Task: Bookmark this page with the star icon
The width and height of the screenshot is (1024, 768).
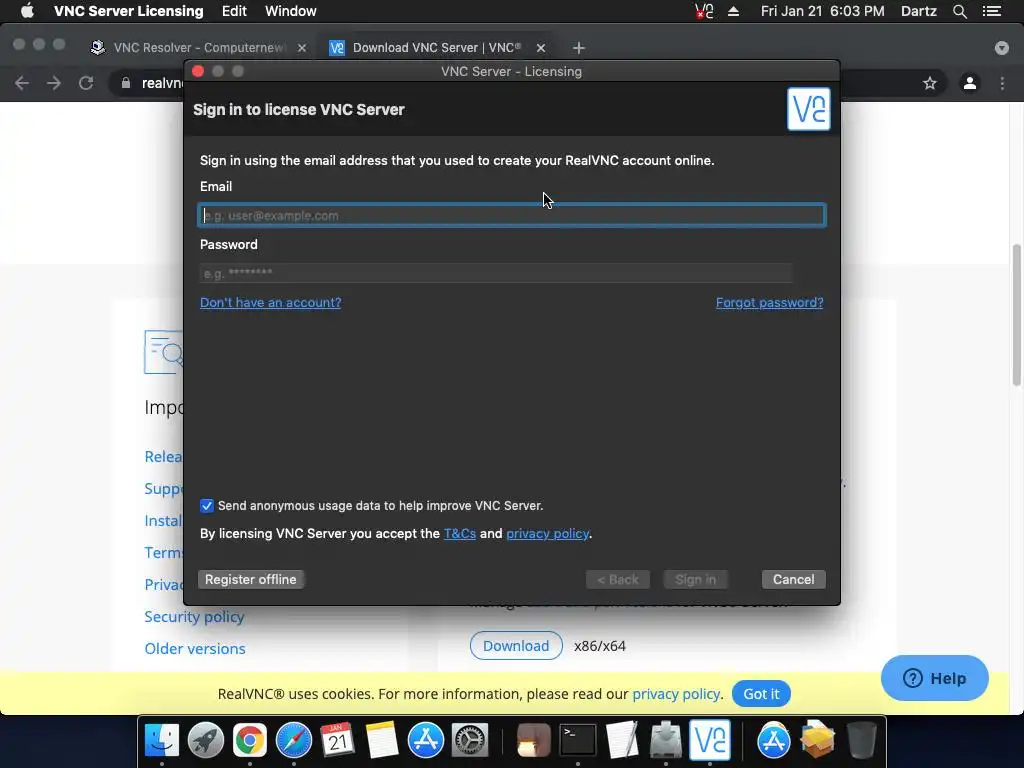Action: click(x=929, y=83)
